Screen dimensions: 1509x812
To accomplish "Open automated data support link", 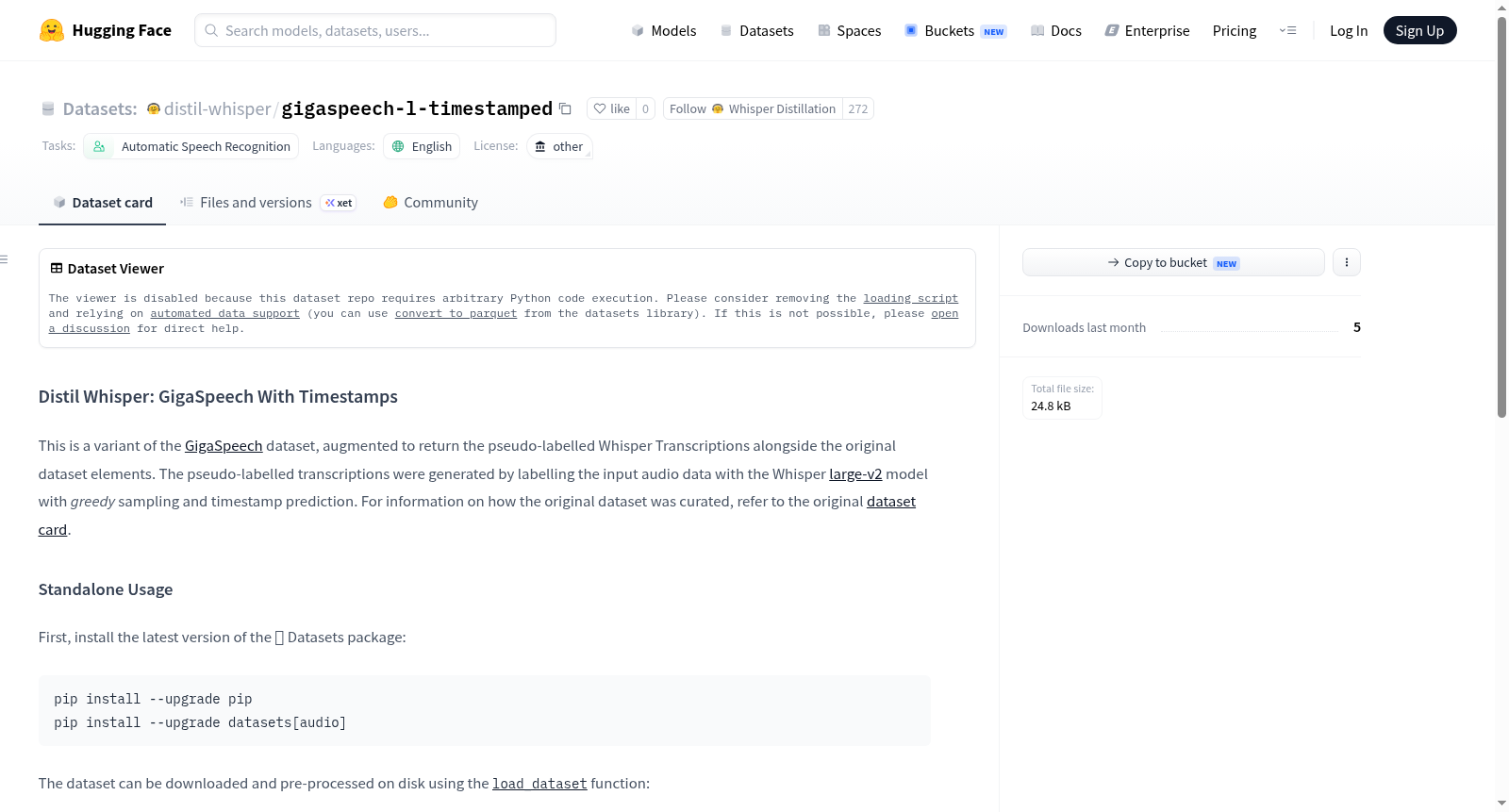I will (x=224, y=313).
